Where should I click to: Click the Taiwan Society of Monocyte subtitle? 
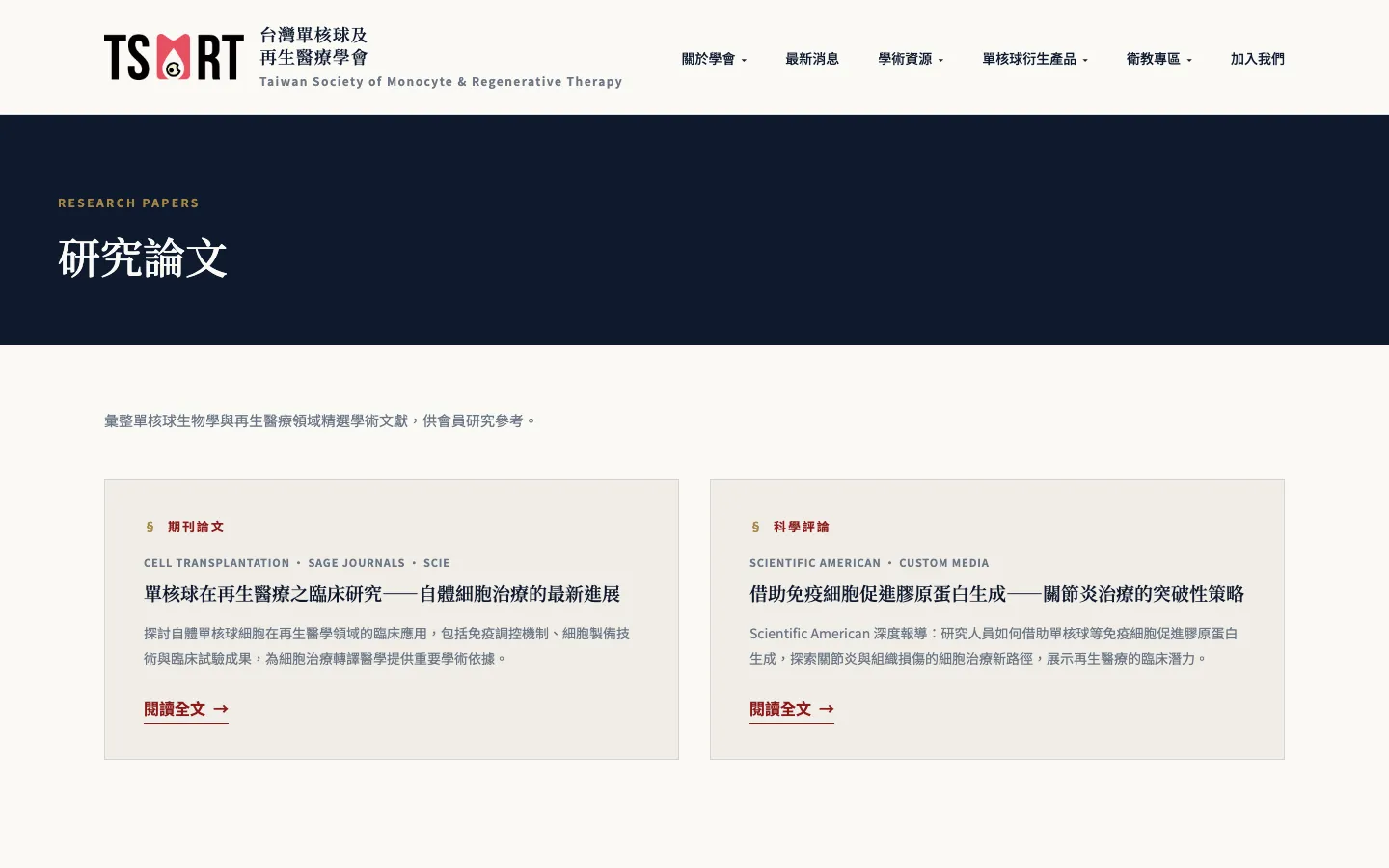[441, 82]
